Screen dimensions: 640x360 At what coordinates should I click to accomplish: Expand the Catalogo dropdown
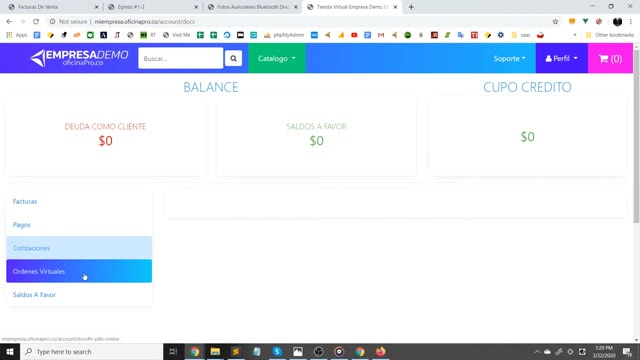277,58
